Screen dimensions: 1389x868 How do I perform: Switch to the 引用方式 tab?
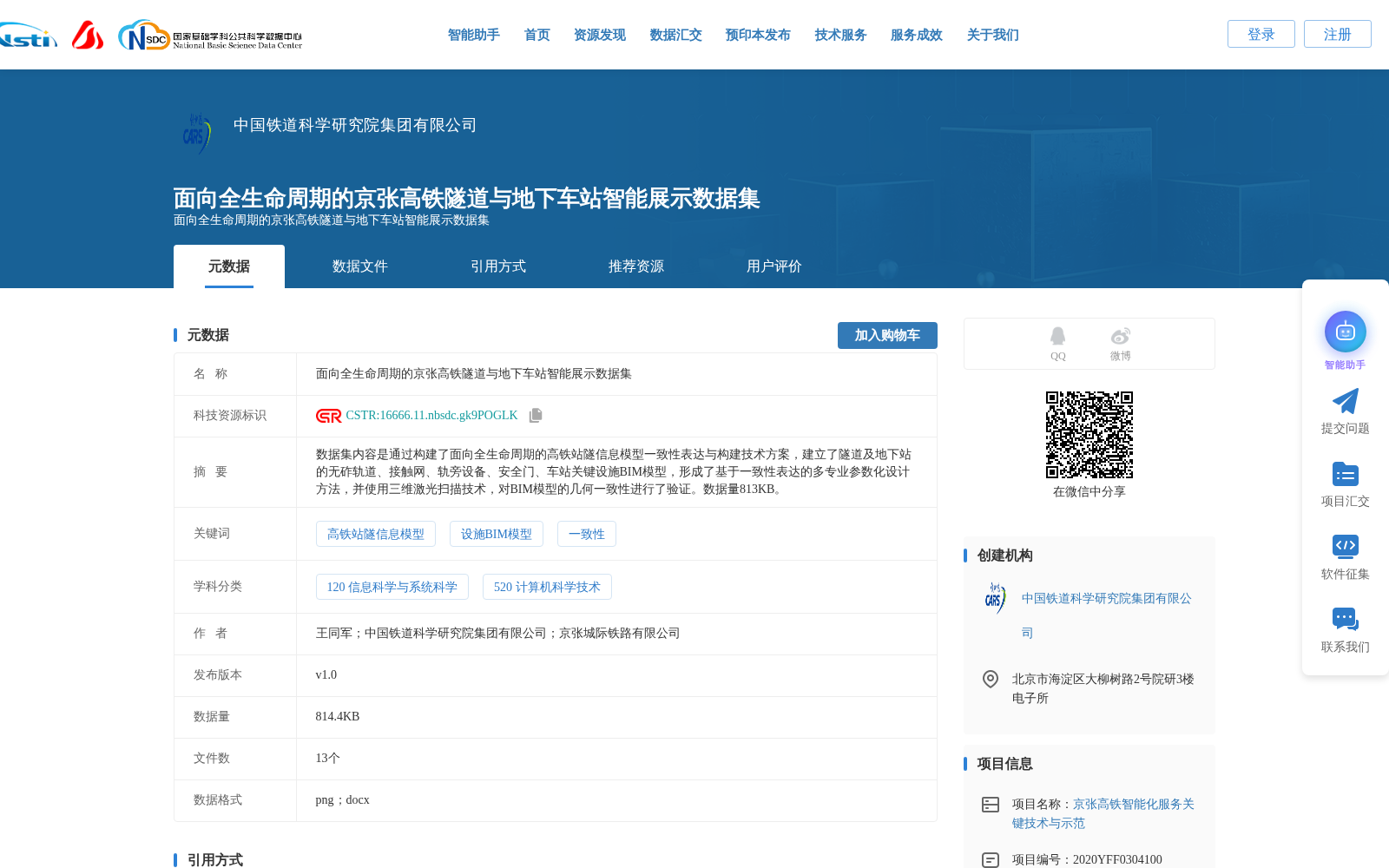[497, 266]
